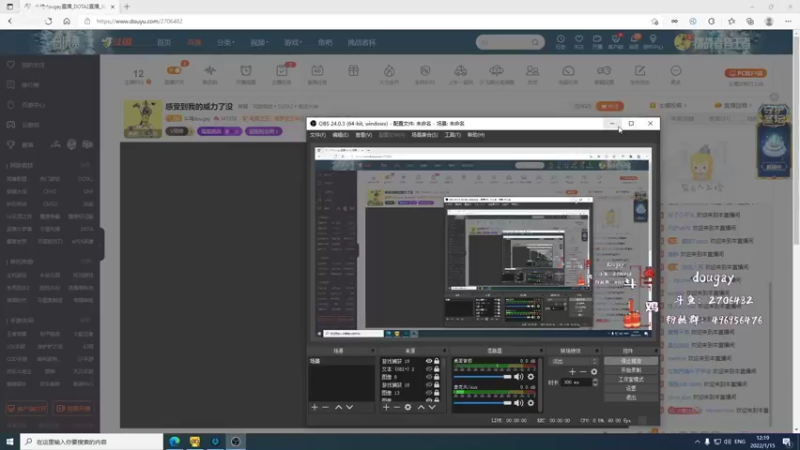Expand the 视频 dropdown in the Douyu navigation

click(x=259, y=42)
